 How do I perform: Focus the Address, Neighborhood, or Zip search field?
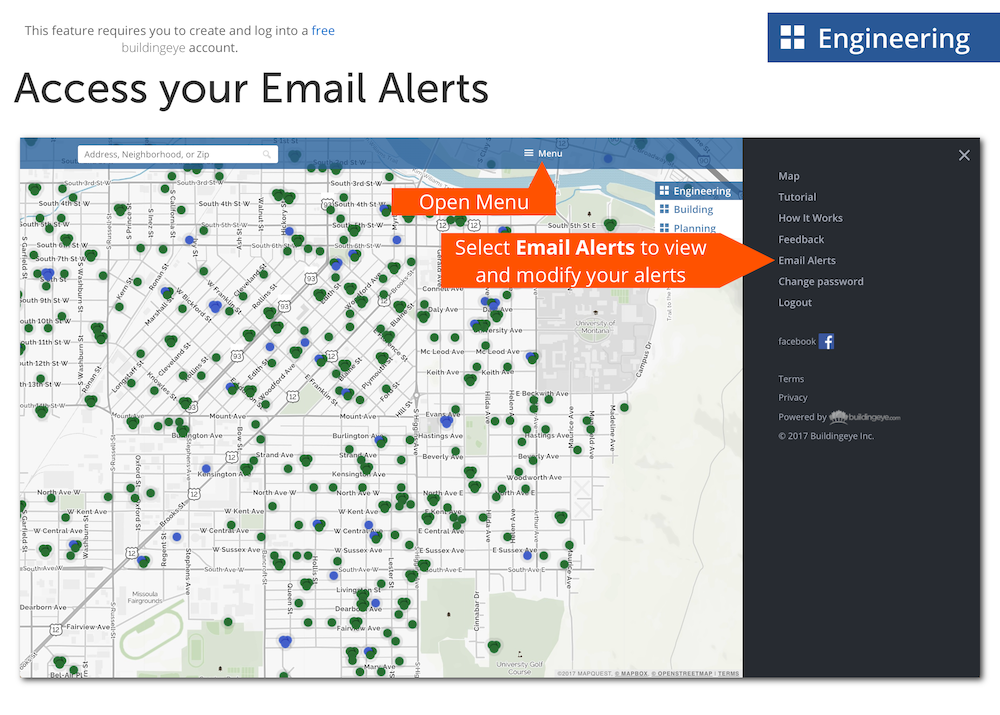pyautogui.click(x=177, y=154)
